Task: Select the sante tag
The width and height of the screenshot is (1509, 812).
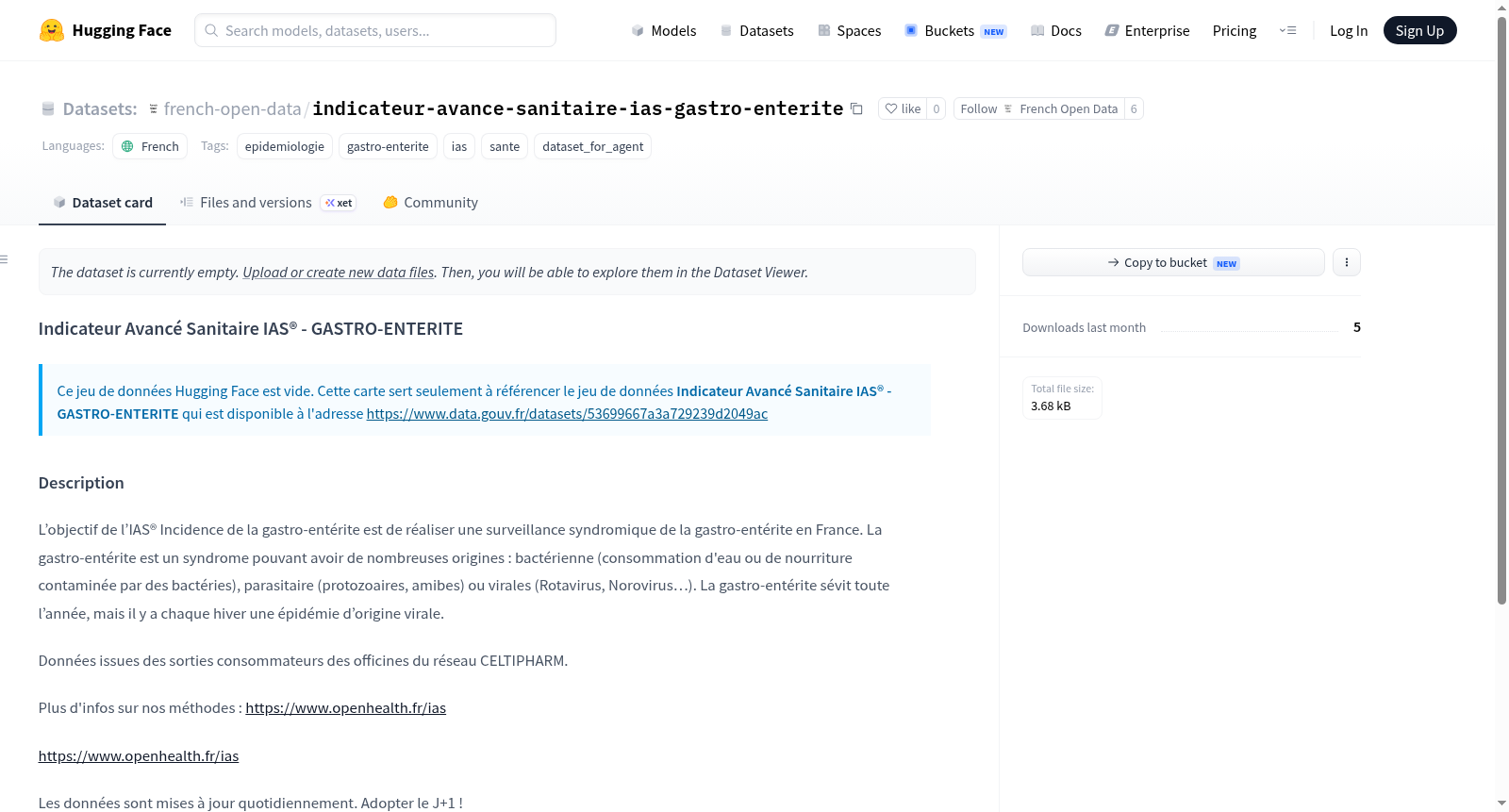Action: pos(505,146)
